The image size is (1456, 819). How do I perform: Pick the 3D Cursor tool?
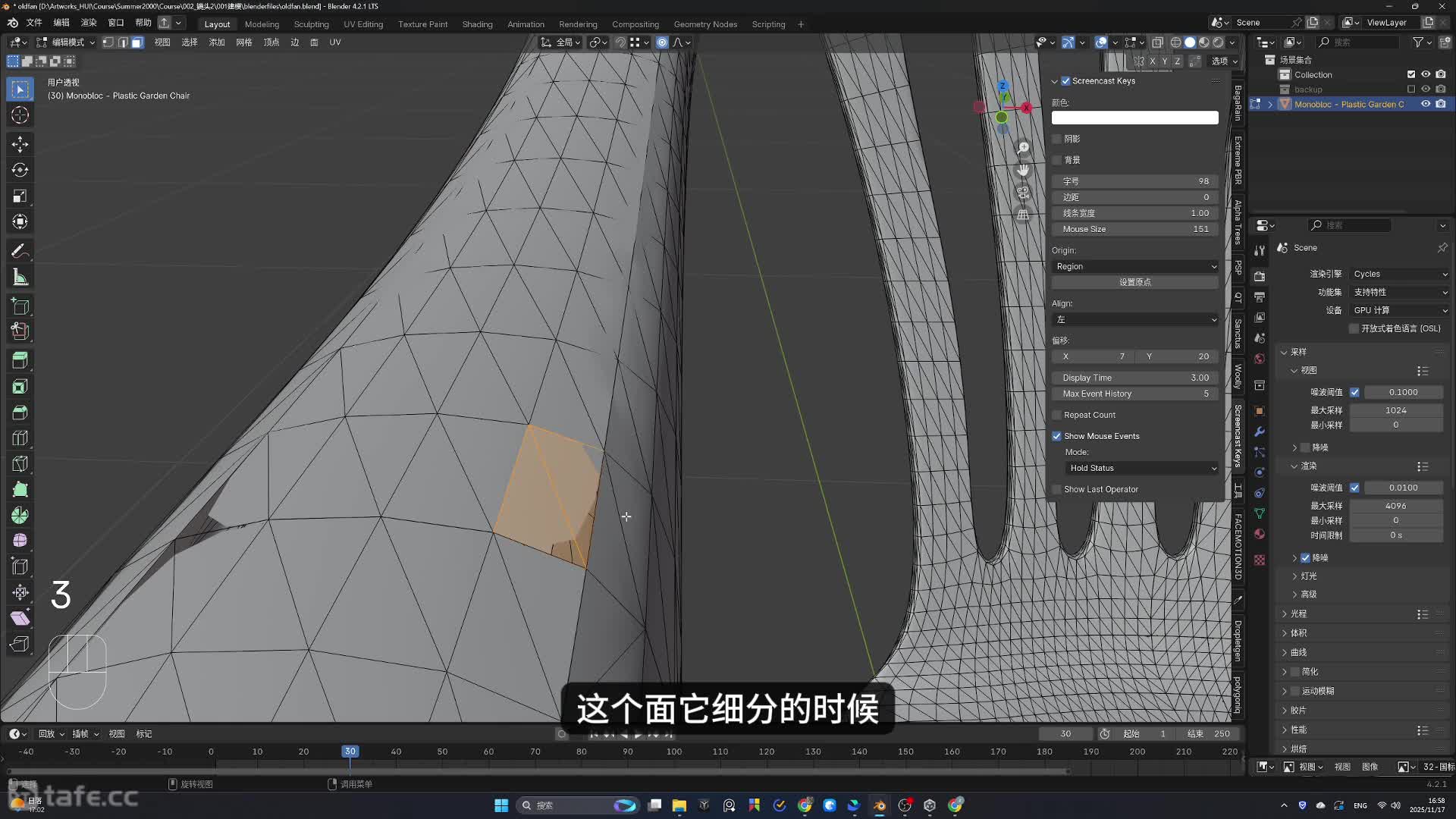pyautogui.click(x=20, y=115)
